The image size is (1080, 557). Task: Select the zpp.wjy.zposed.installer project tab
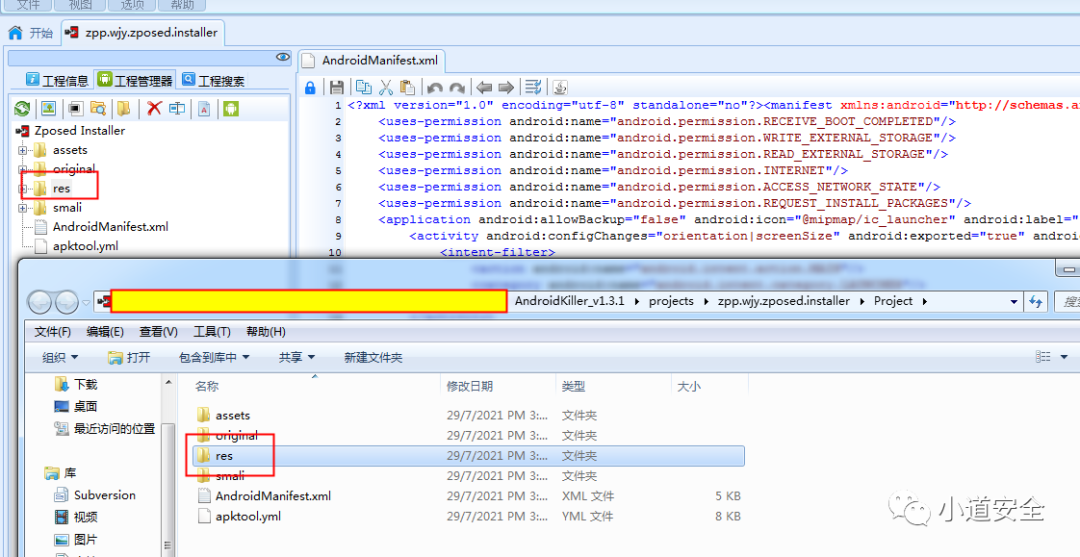click(x=142, y=32)
